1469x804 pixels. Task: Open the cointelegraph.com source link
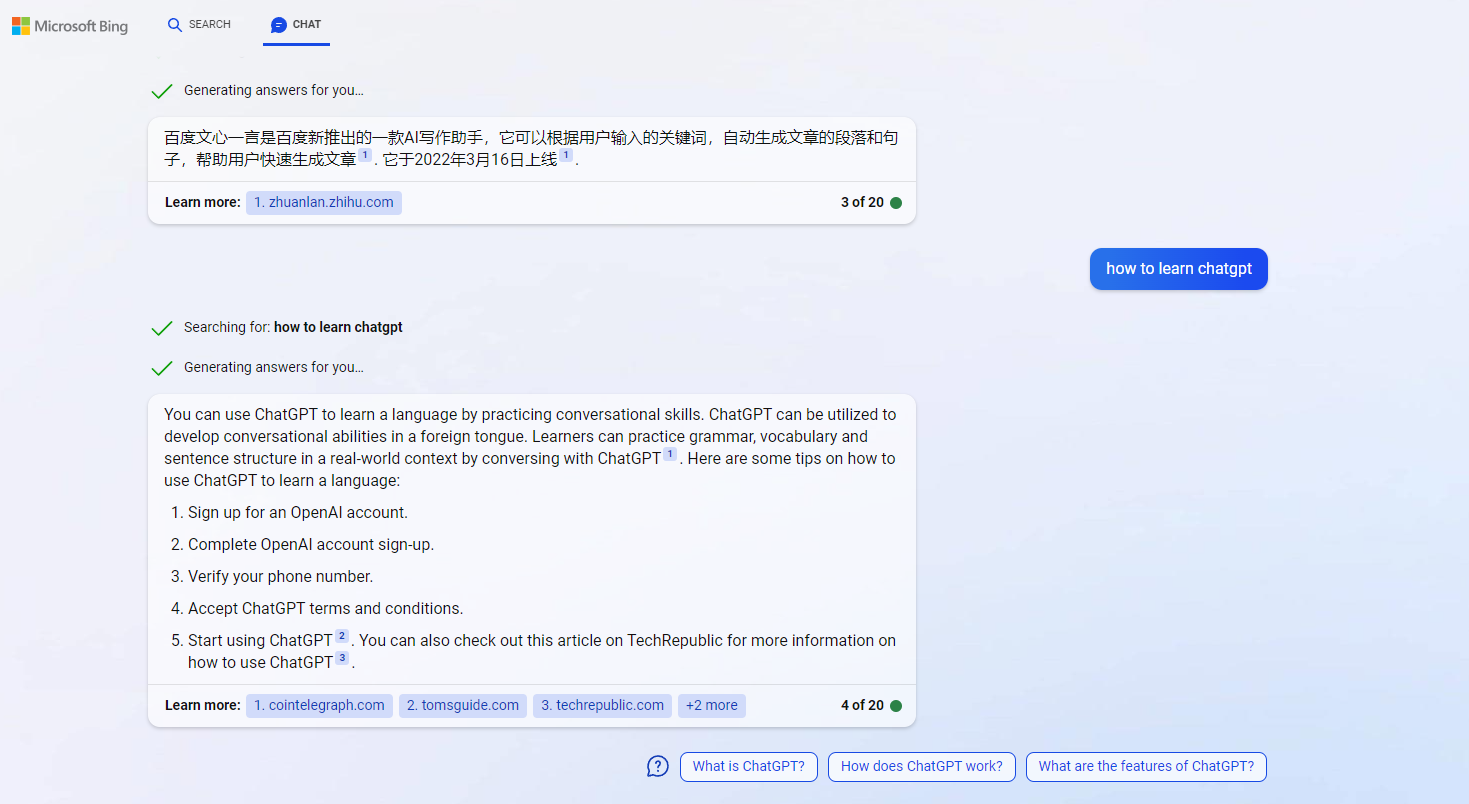[319, 705]
